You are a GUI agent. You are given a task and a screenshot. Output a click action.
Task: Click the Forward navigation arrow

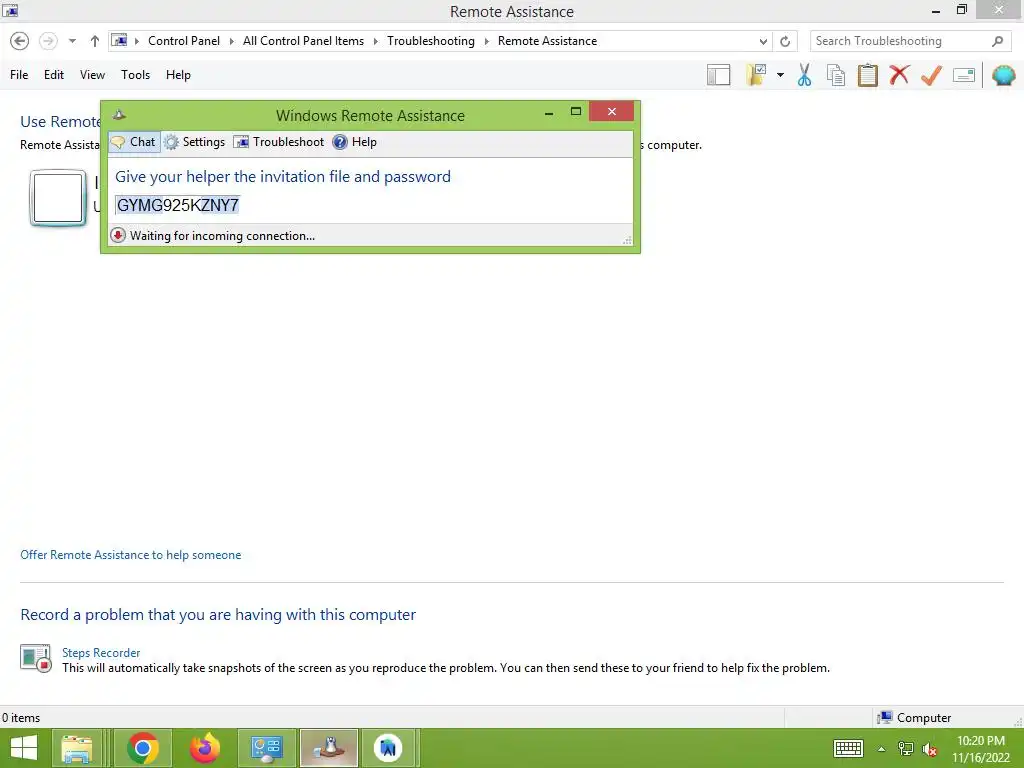(48, 41)
